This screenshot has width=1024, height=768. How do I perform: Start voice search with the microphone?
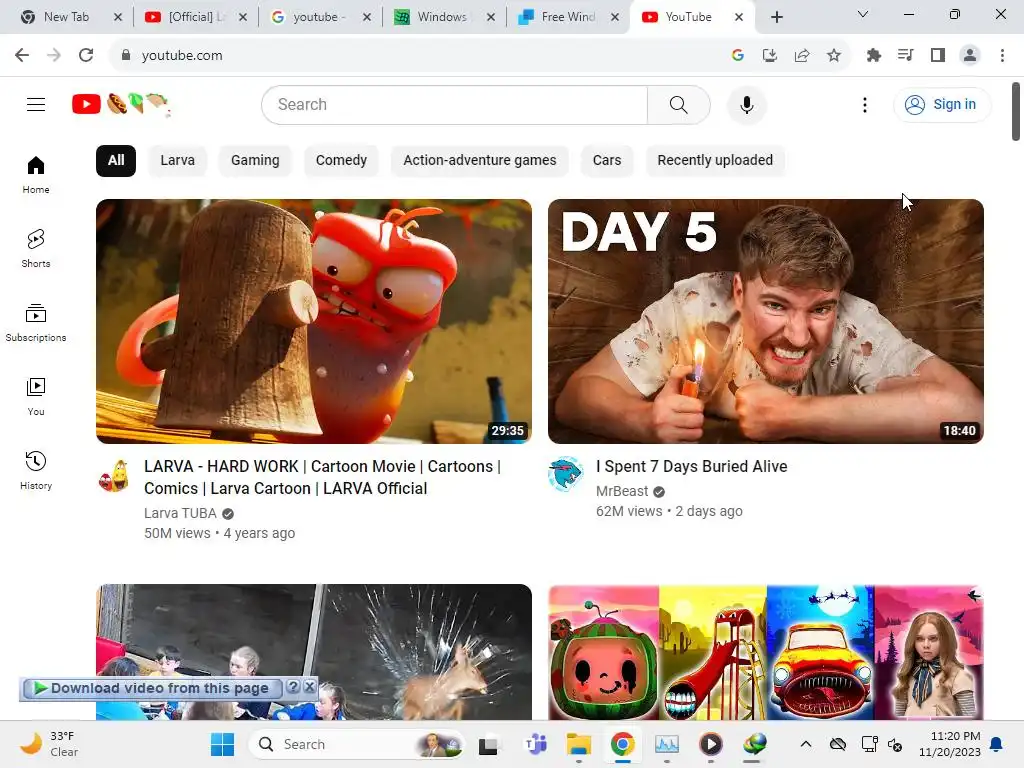click(746, 104)
